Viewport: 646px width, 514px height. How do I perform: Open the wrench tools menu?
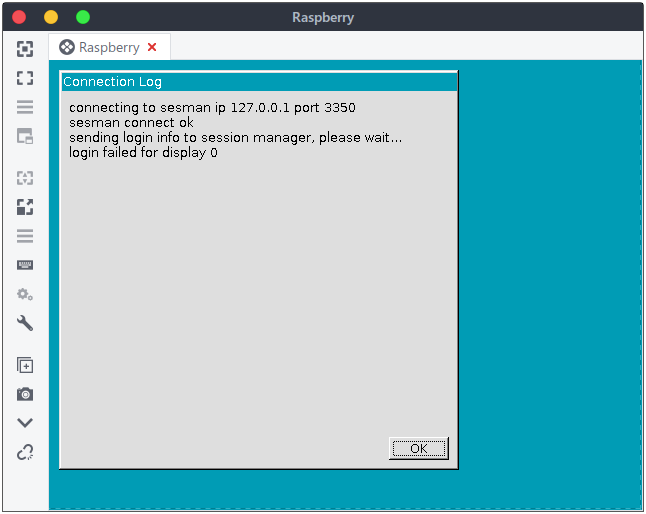[x=25, y=323]
